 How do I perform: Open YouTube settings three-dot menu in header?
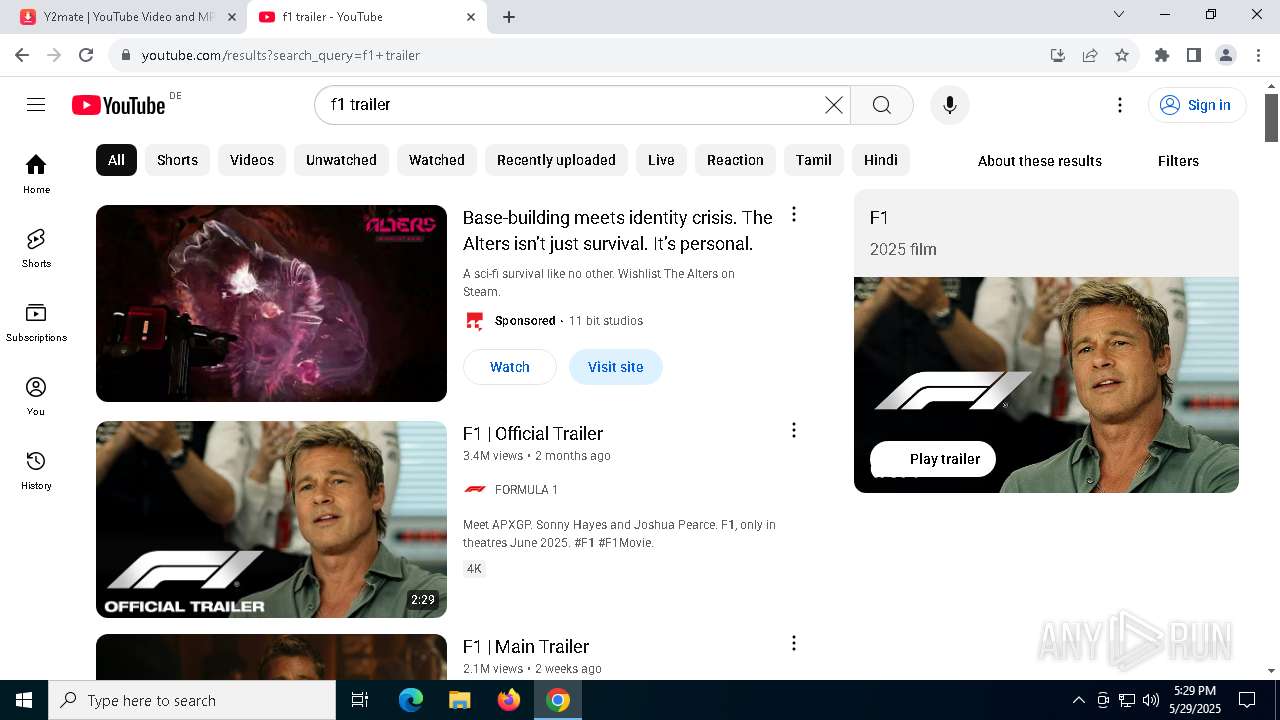click(x=1120, y=105)
